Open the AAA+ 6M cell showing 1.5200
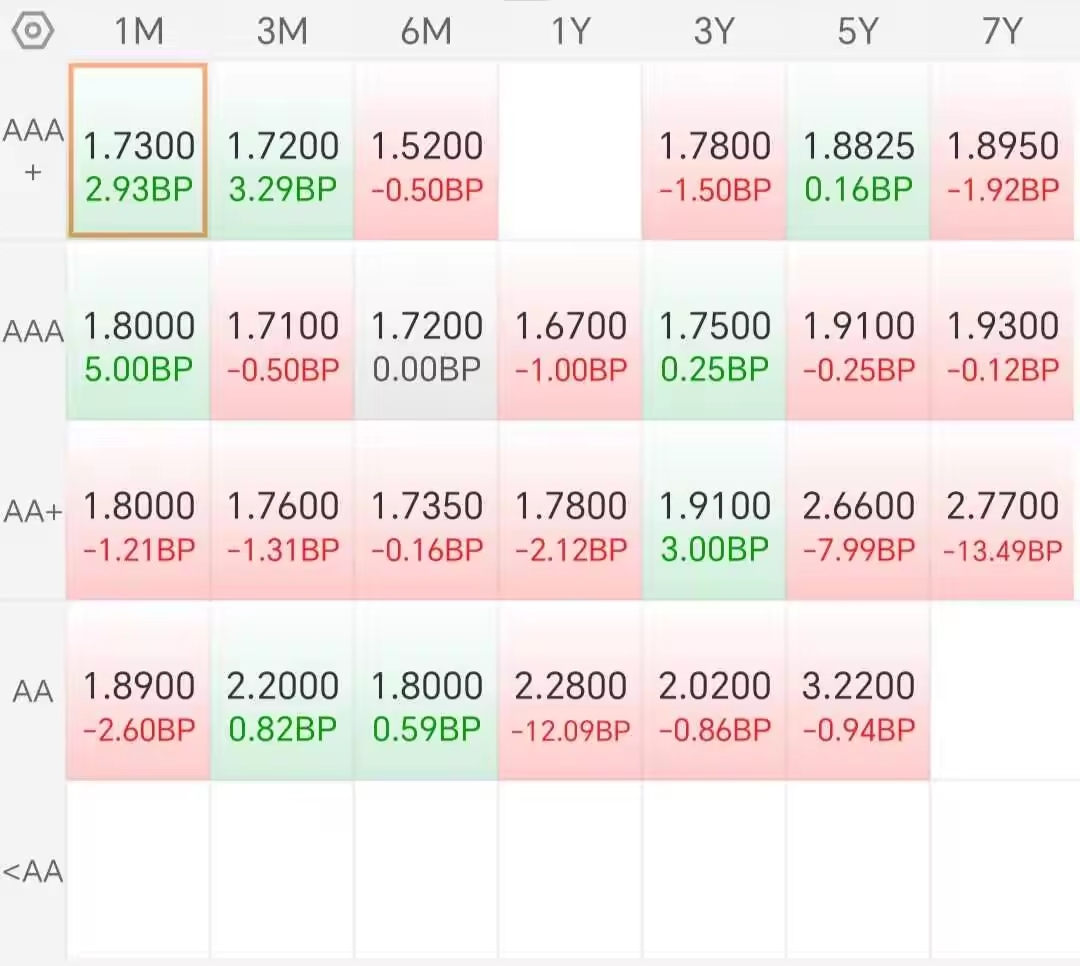 coord(426,152)
